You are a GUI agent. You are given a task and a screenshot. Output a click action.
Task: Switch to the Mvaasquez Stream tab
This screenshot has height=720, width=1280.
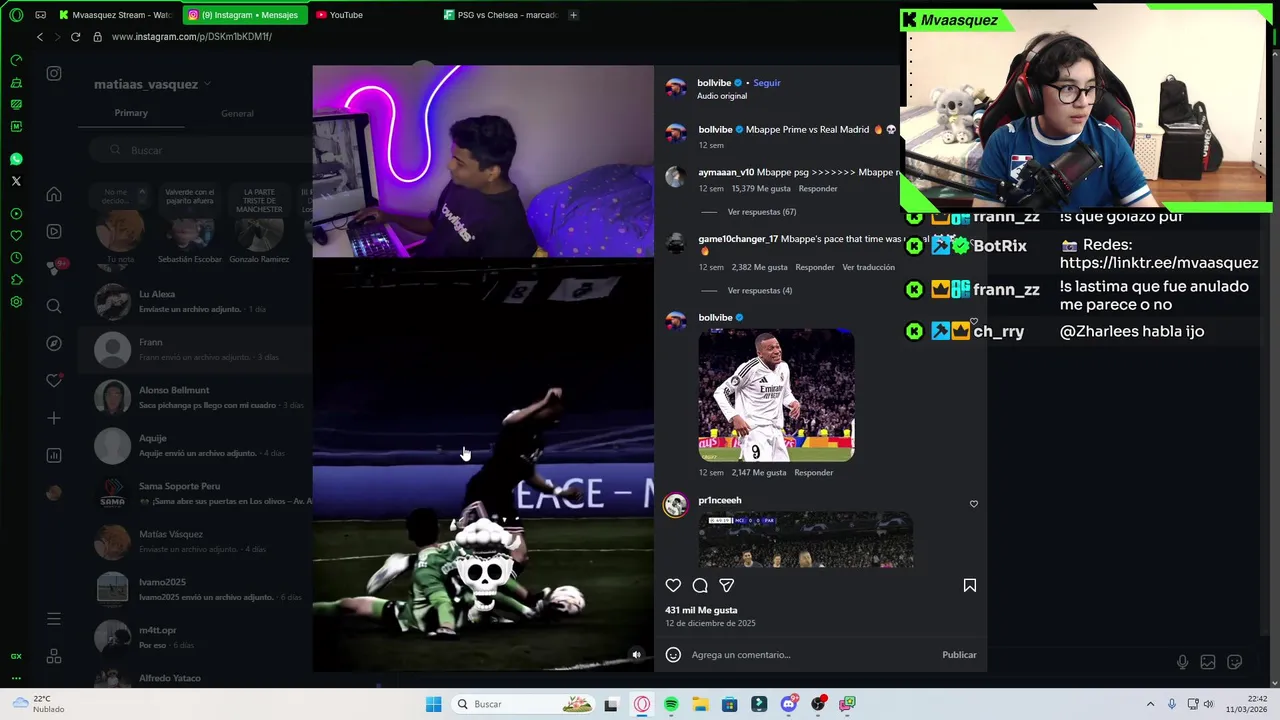(115, 15)
